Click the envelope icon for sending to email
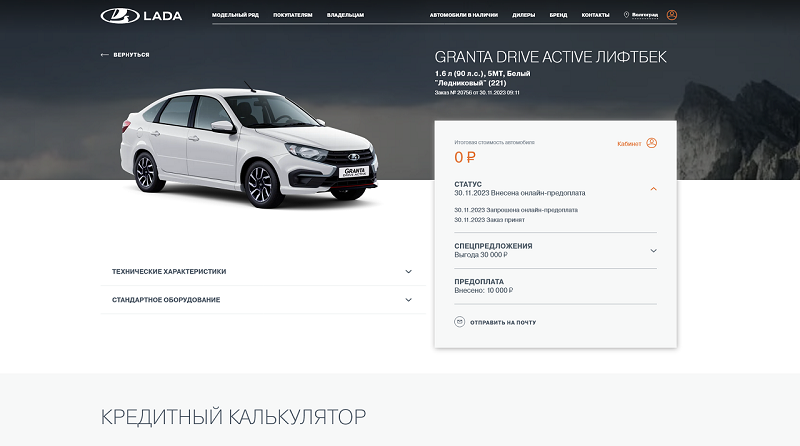Screen dimensions: 800x446 [459, 322]
